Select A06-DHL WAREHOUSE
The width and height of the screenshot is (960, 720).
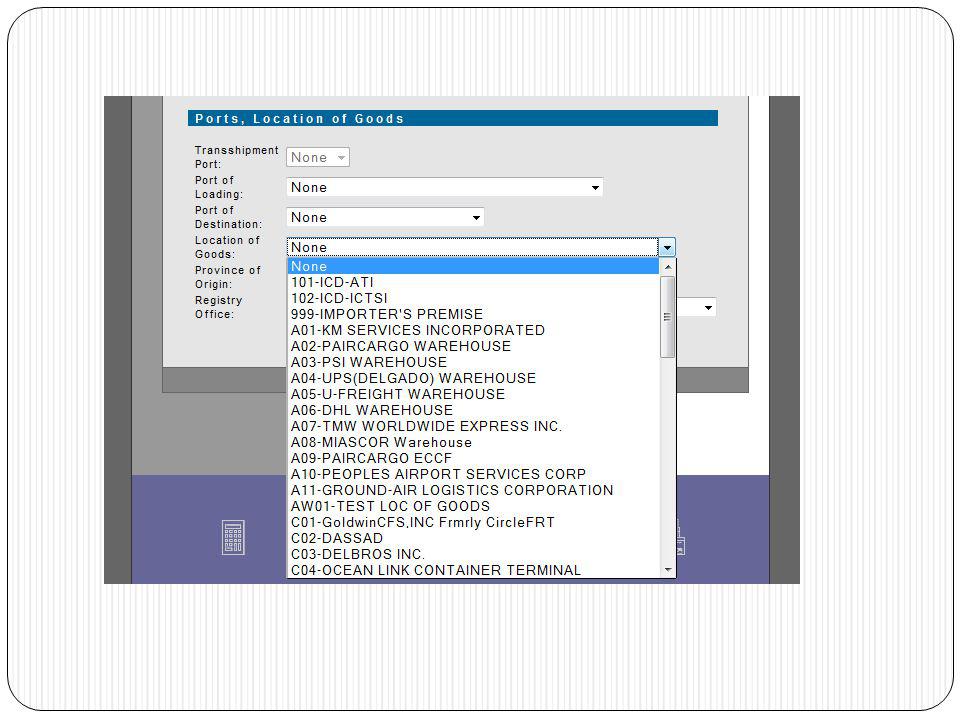coord(473,410)
